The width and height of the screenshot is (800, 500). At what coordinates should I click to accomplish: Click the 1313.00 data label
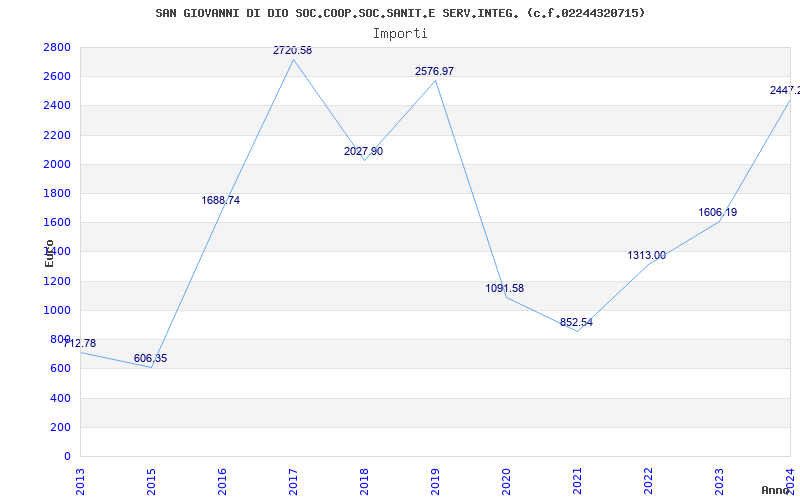[x=646, y=256]
